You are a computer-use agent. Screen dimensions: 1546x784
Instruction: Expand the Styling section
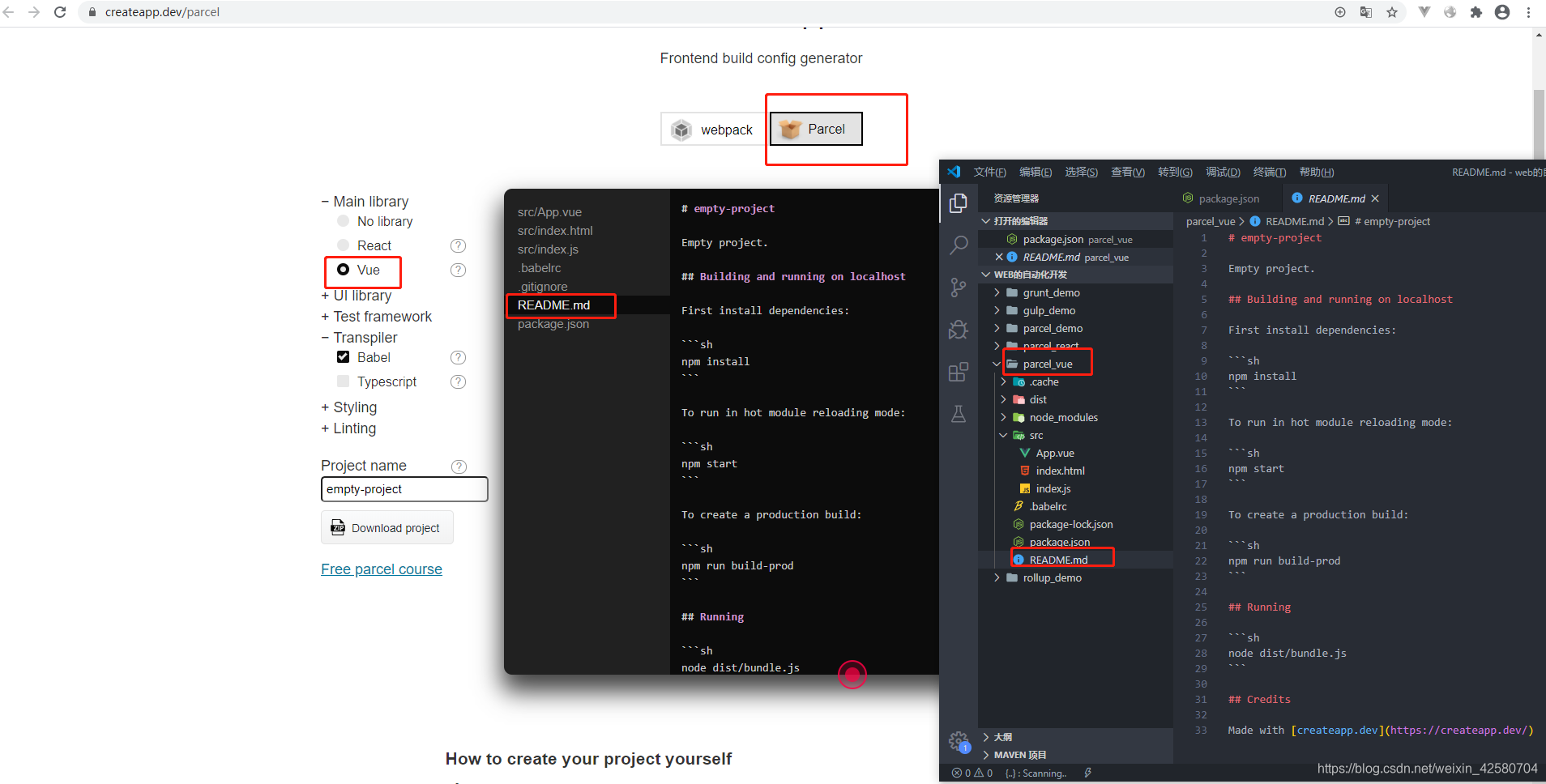tap(349, 407)
